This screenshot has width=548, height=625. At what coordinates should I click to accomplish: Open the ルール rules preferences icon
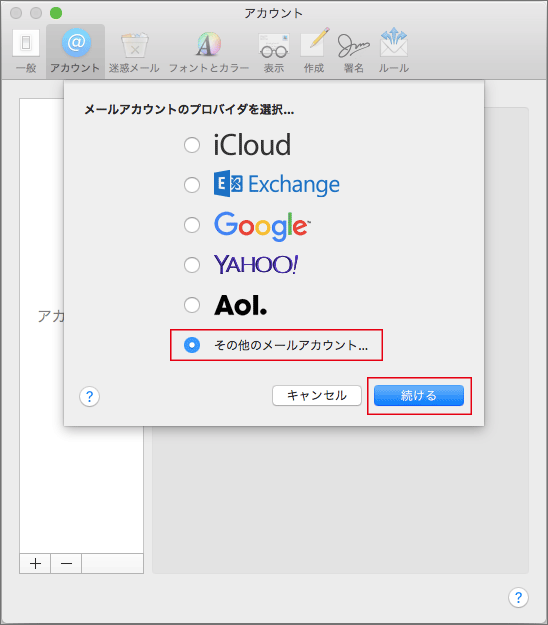pyautogui.click(x=394, y=51)
